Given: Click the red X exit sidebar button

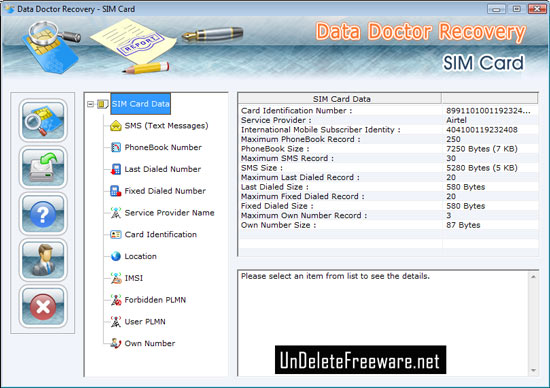Looking at the screenshot, I should point(43,306).
